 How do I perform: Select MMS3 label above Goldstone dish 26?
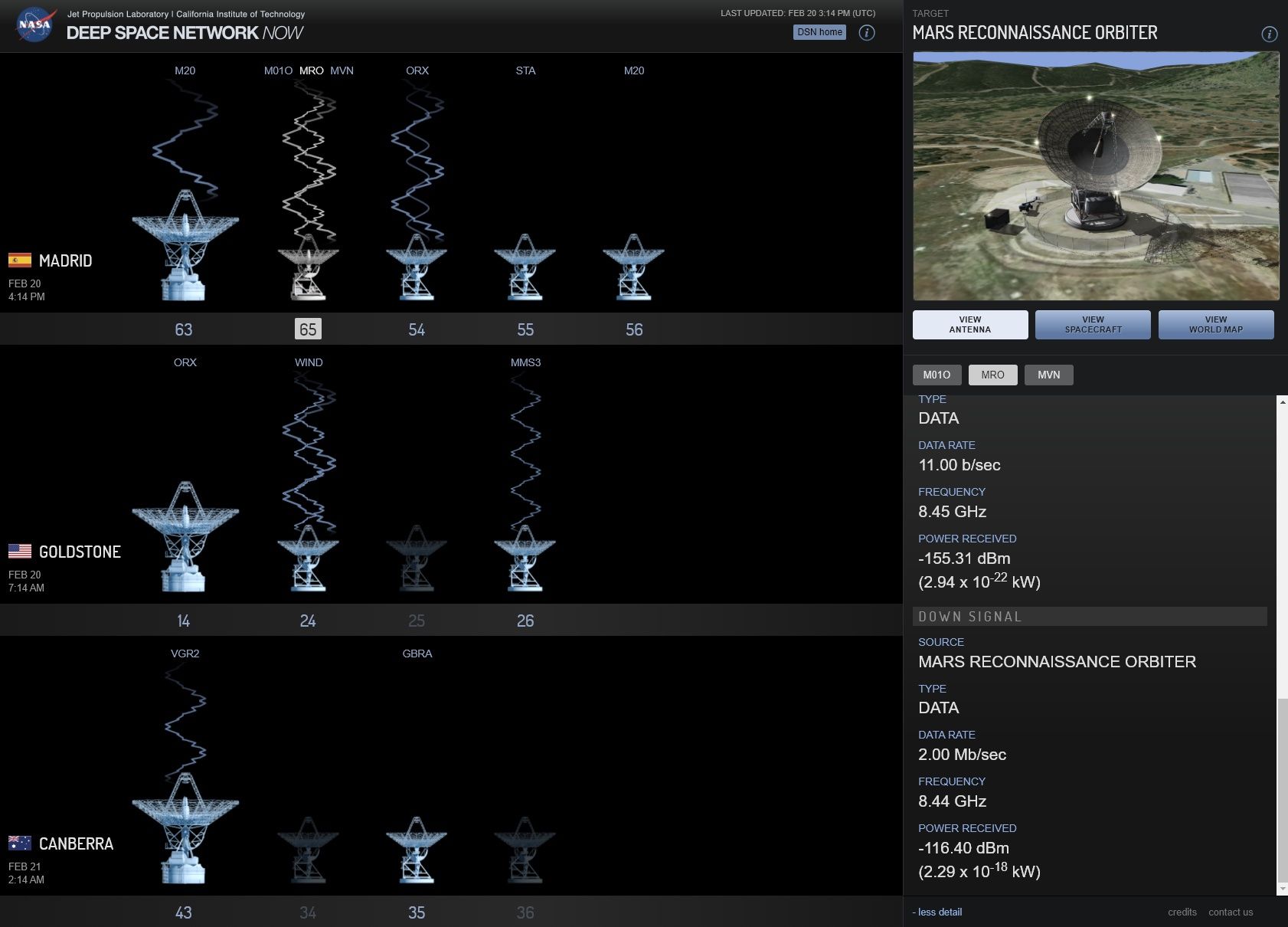click(x=525, y=362)
